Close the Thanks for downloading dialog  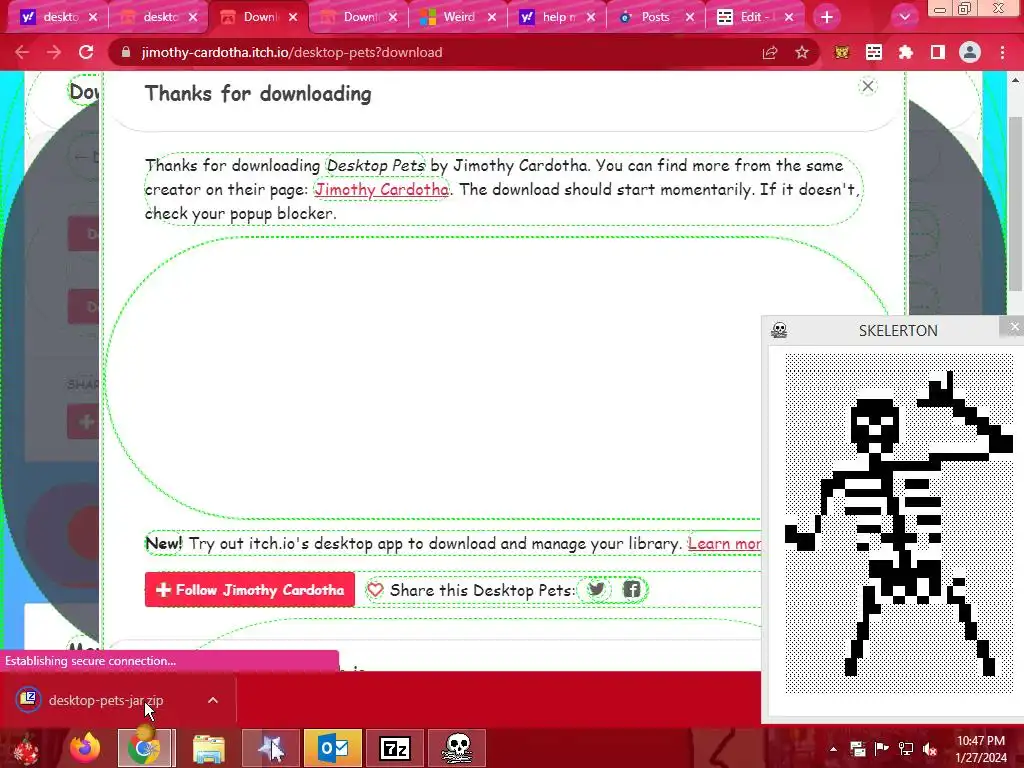[867, 86]
